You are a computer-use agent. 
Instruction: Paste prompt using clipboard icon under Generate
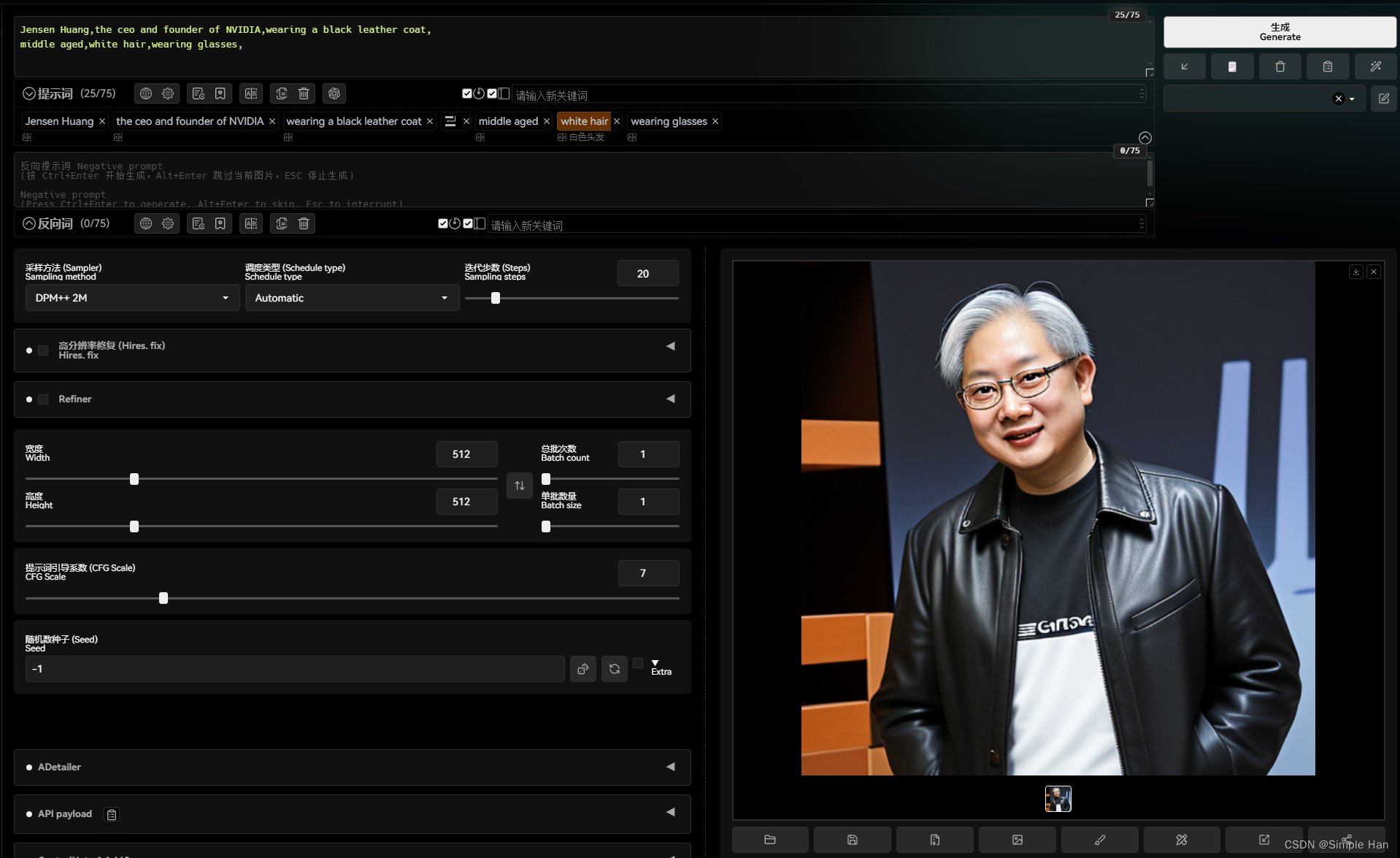click(x=1327, y=66)
